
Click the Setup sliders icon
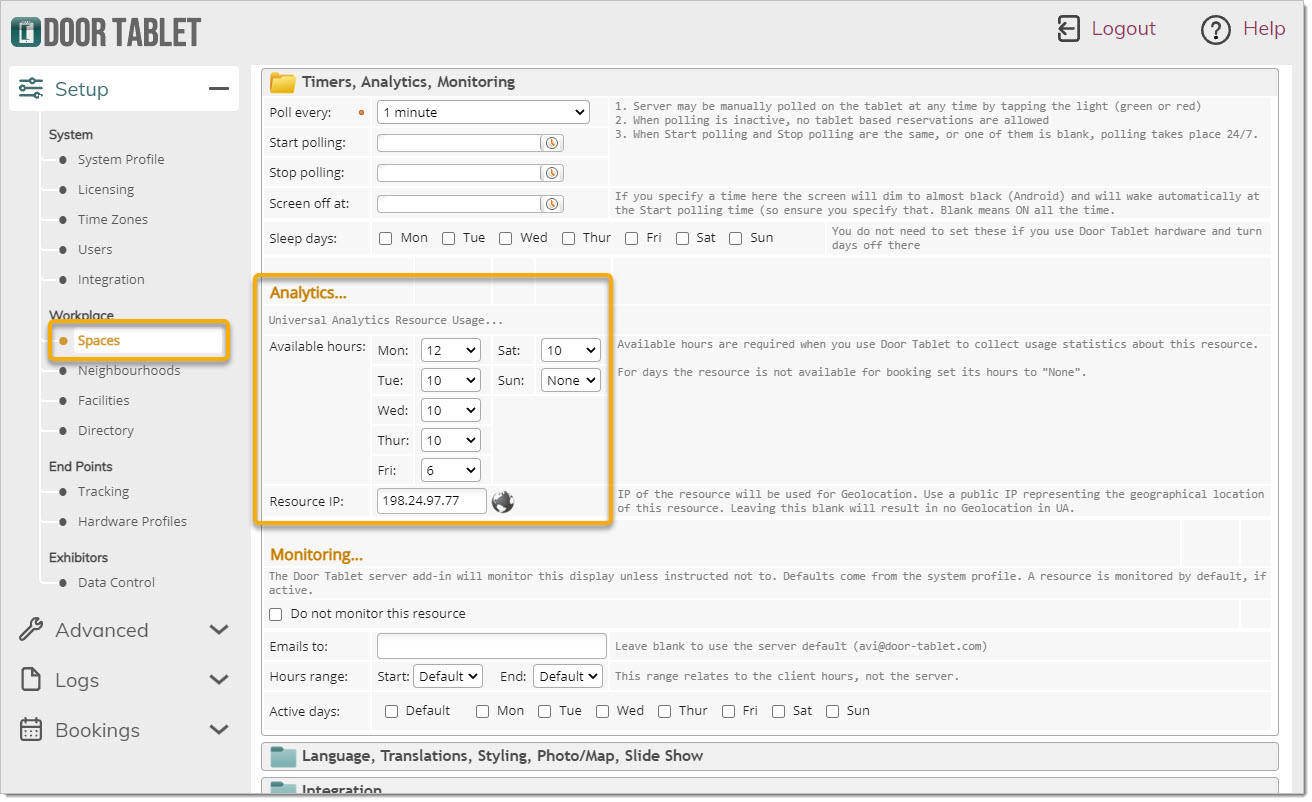pos(31,89)
